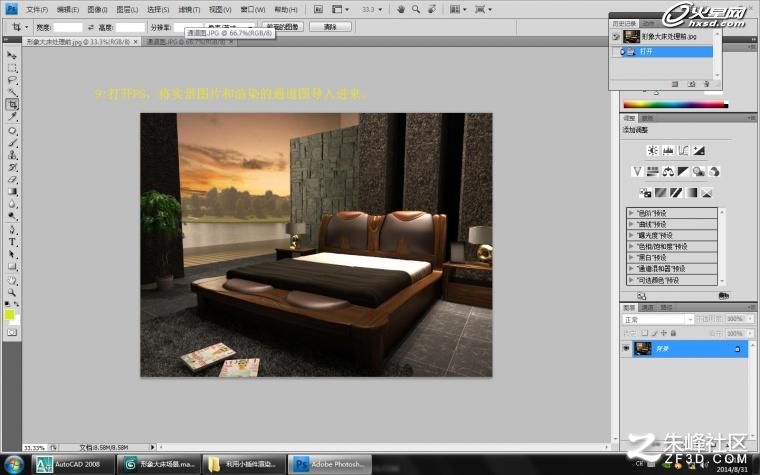The width and height of the screenshot is (760, 475).
Task: Add a Brightness/Contrast adjustment
Action: pyautogui.click(x=652, y=150)
